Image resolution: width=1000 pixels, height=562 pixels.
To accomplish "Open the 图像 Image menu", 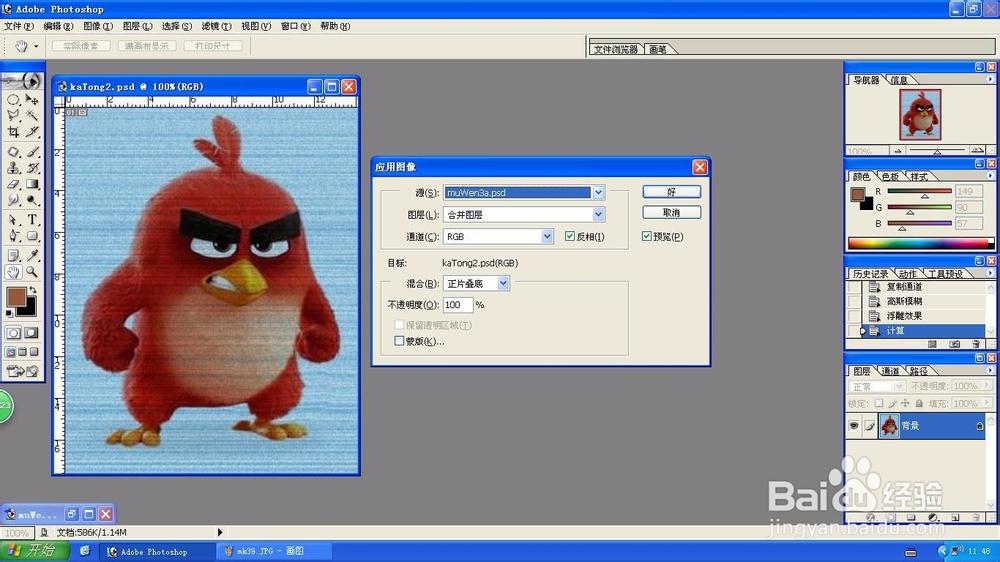I will coord(98,26).
